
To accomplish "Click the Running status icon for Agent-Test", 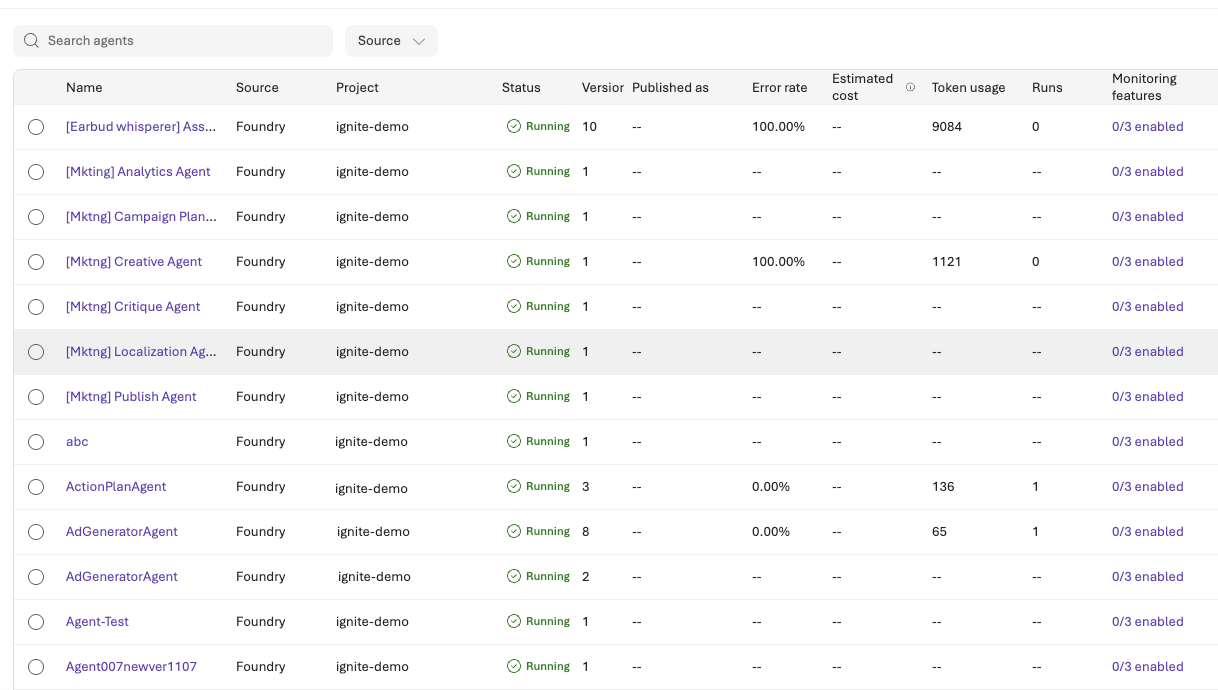I will coord(513,621).
